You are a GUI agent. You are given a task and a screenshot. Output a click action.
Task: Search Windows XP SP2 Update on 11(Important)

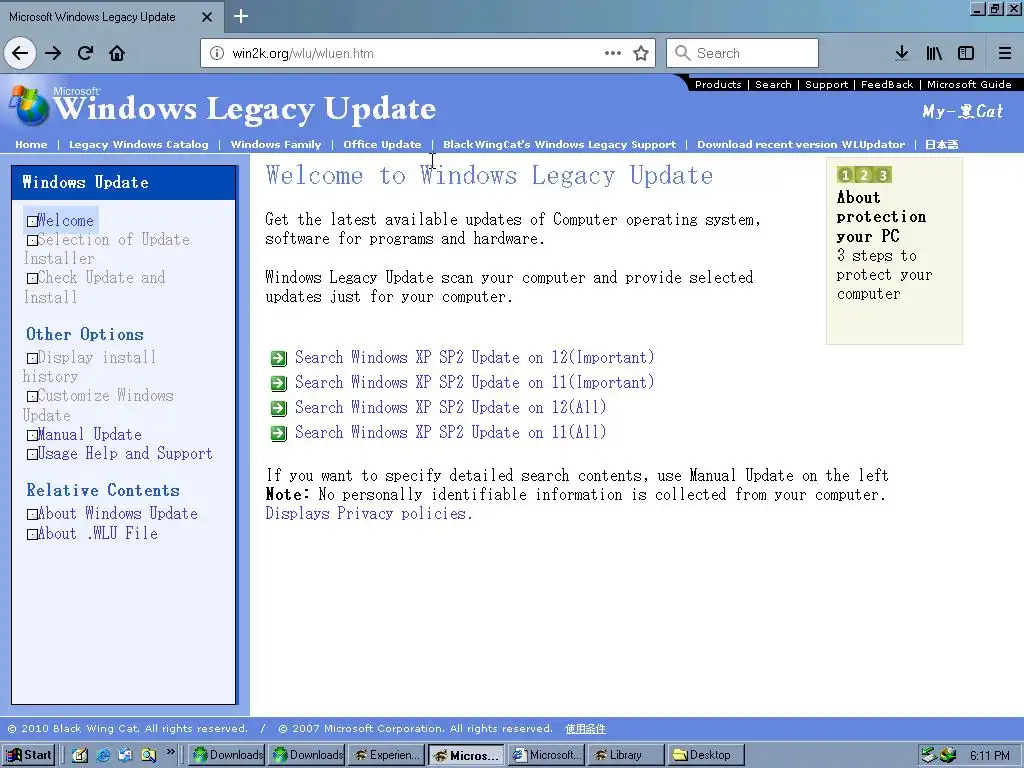click(474, 382)
